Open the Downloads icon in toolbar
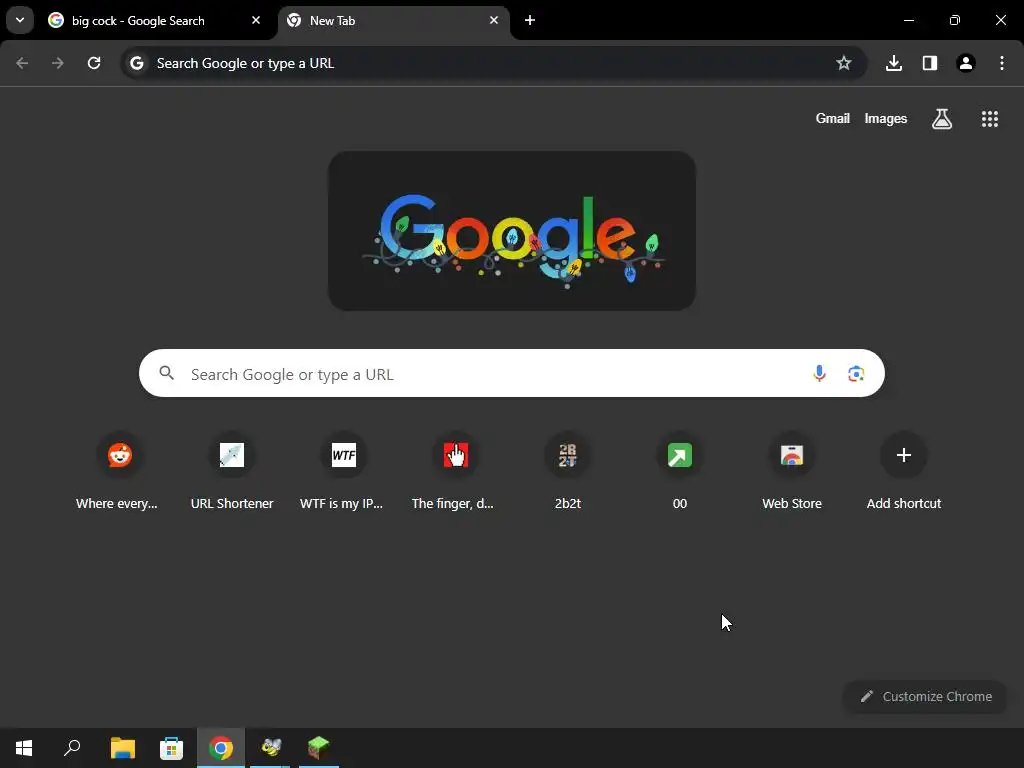Viewport: 1024px width, 768px height. 894,63
